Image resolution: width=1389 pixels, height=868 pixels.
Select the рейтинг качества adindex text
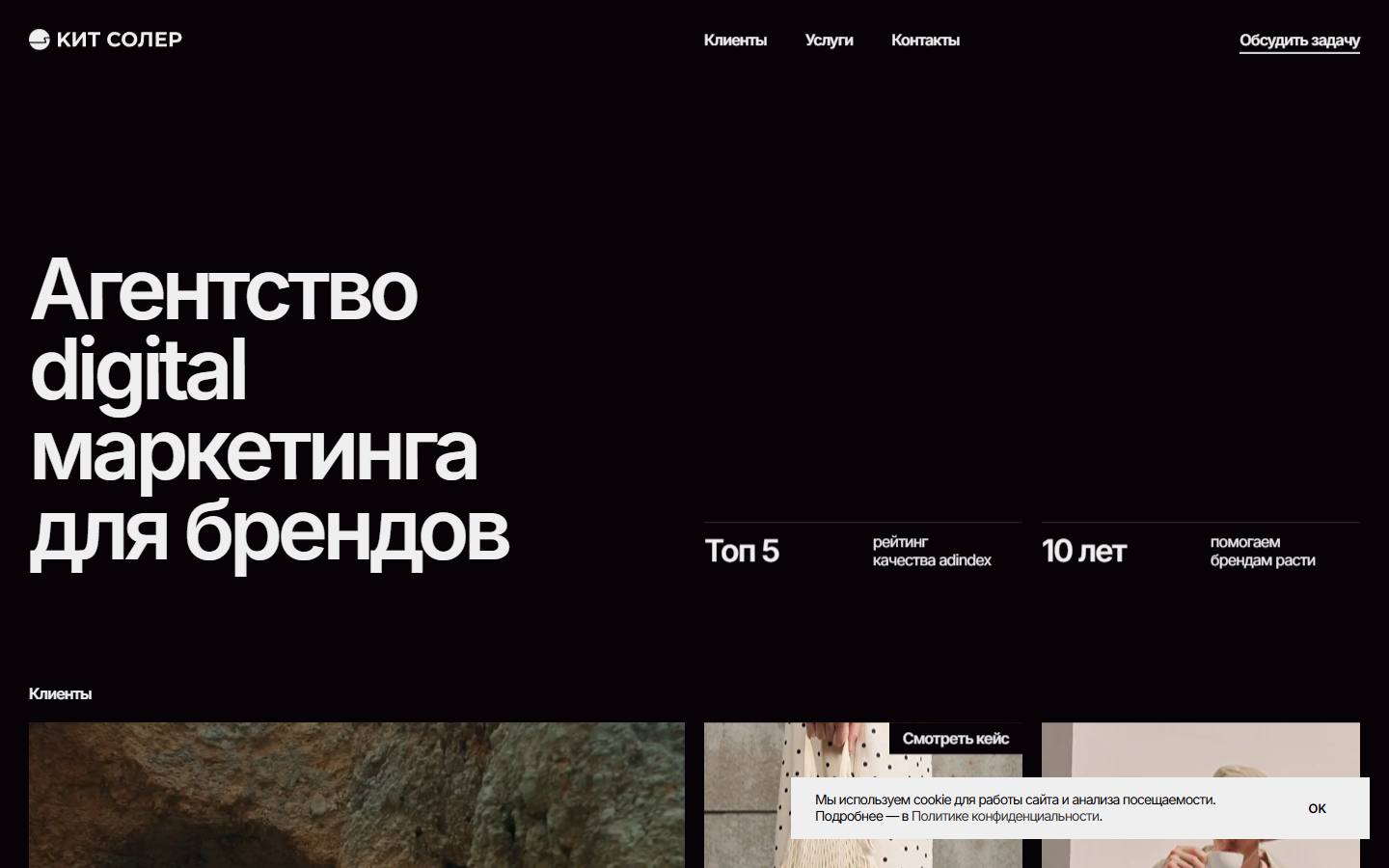[932, 551]
